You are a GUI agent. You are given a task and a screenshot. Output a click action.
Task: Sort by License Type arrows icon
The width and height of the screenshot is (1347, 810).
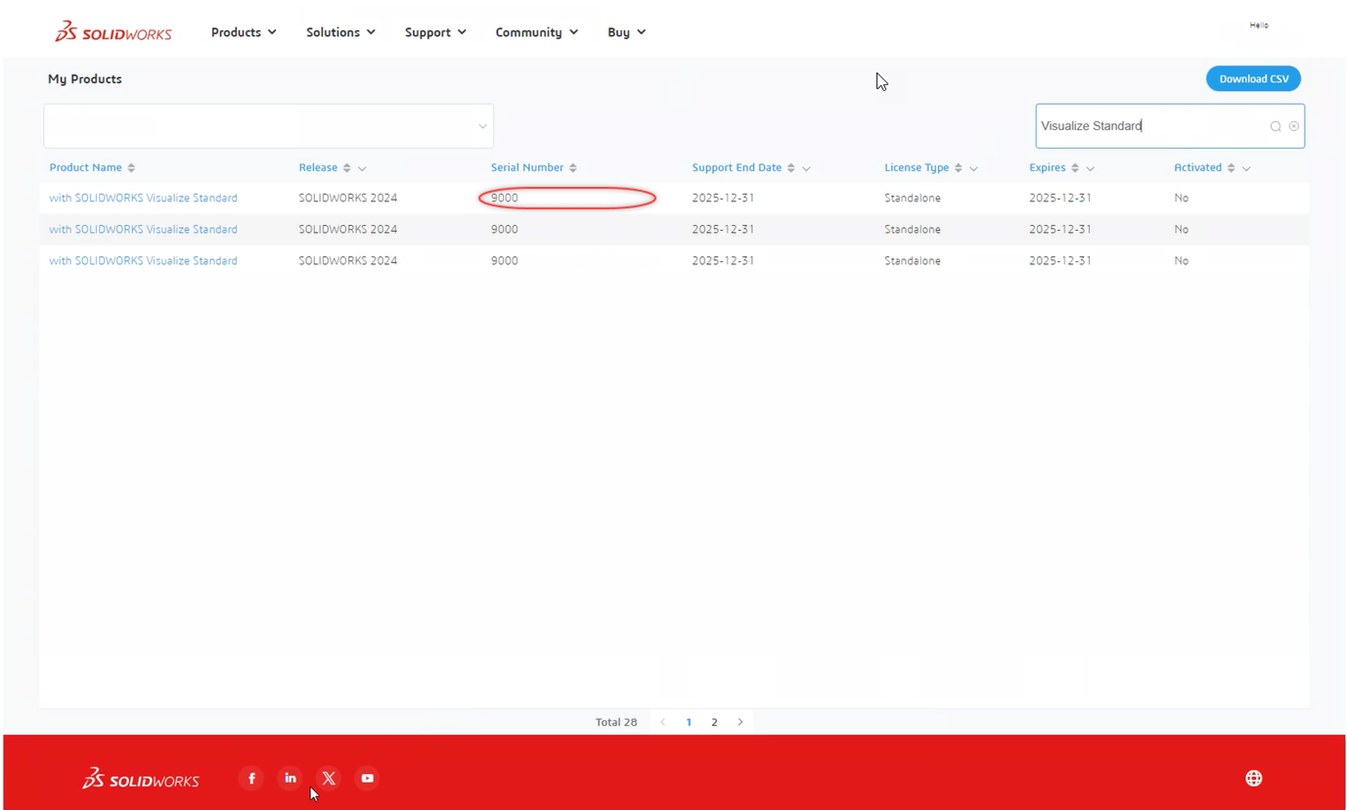tap(958, 168)
